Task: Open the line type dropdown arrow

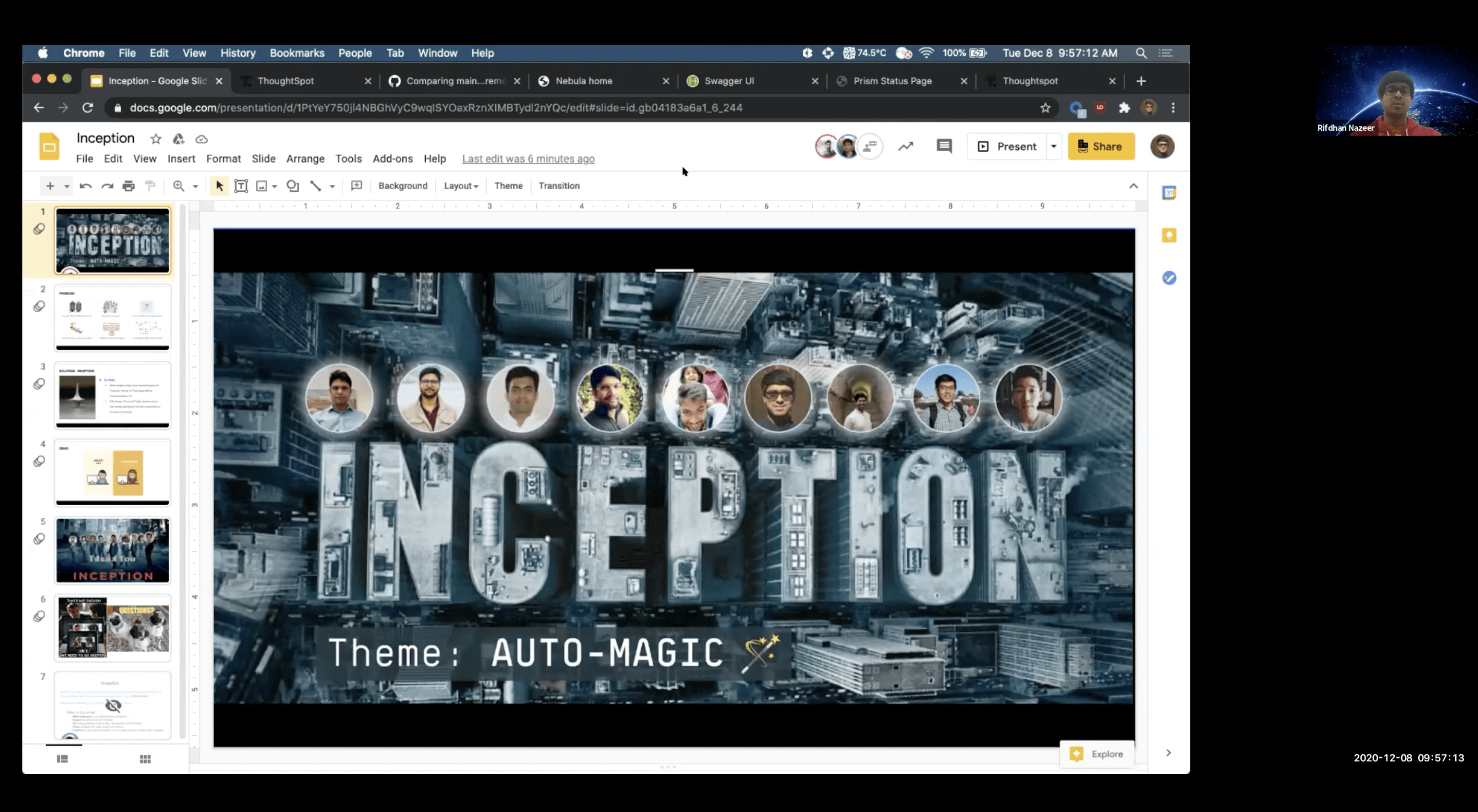Action: [332, 186]
